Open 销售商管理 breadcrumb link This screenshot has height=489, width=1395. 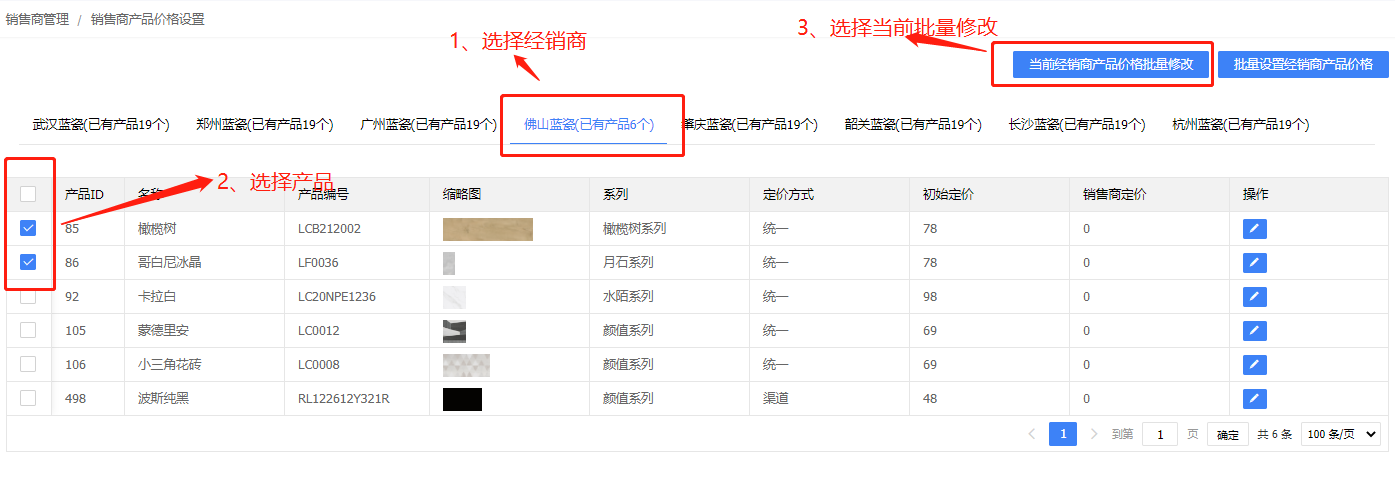coord(38,19)
